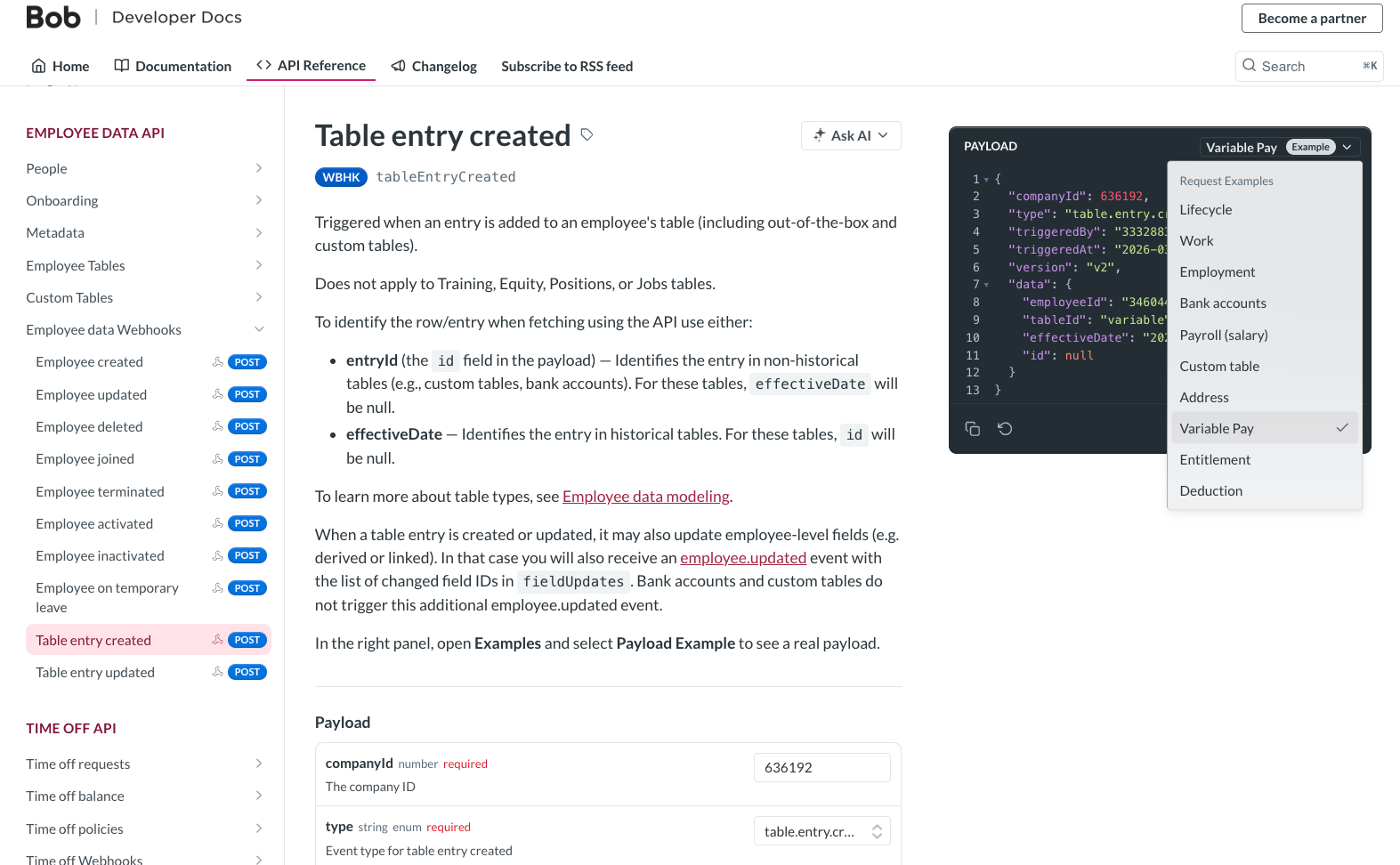Click the Changelog megaphone icon

399,66
